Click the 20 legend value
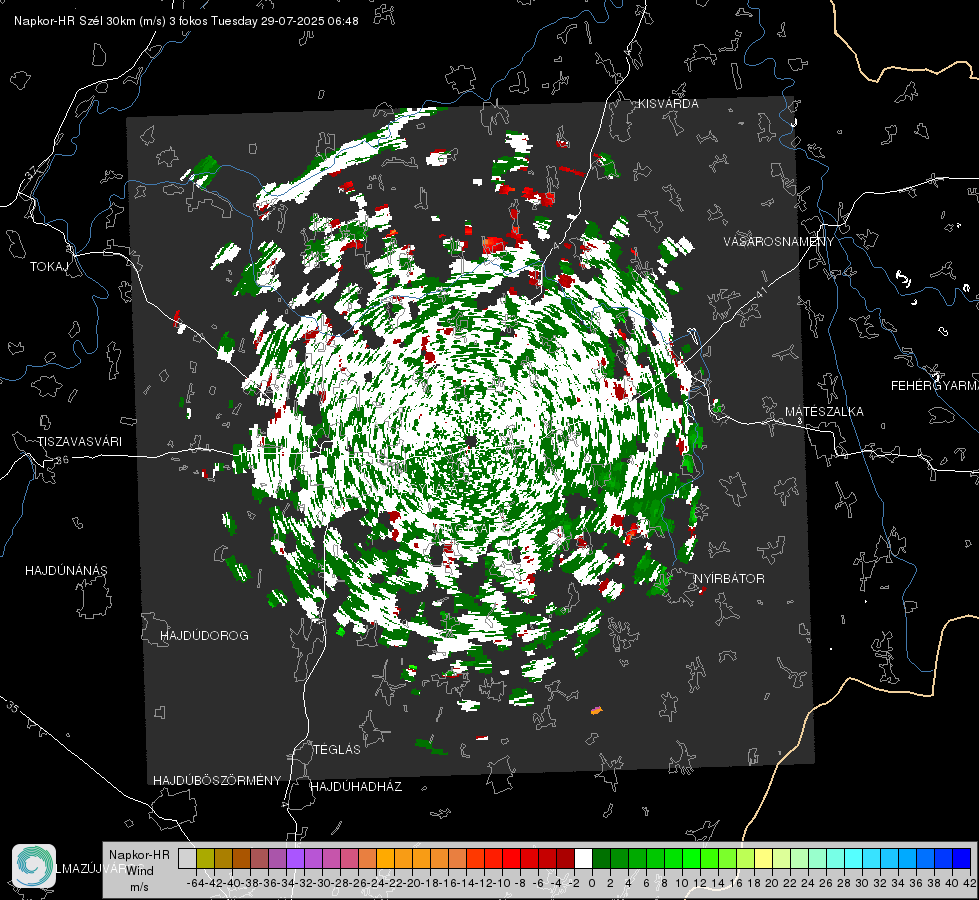 (772, 883)
